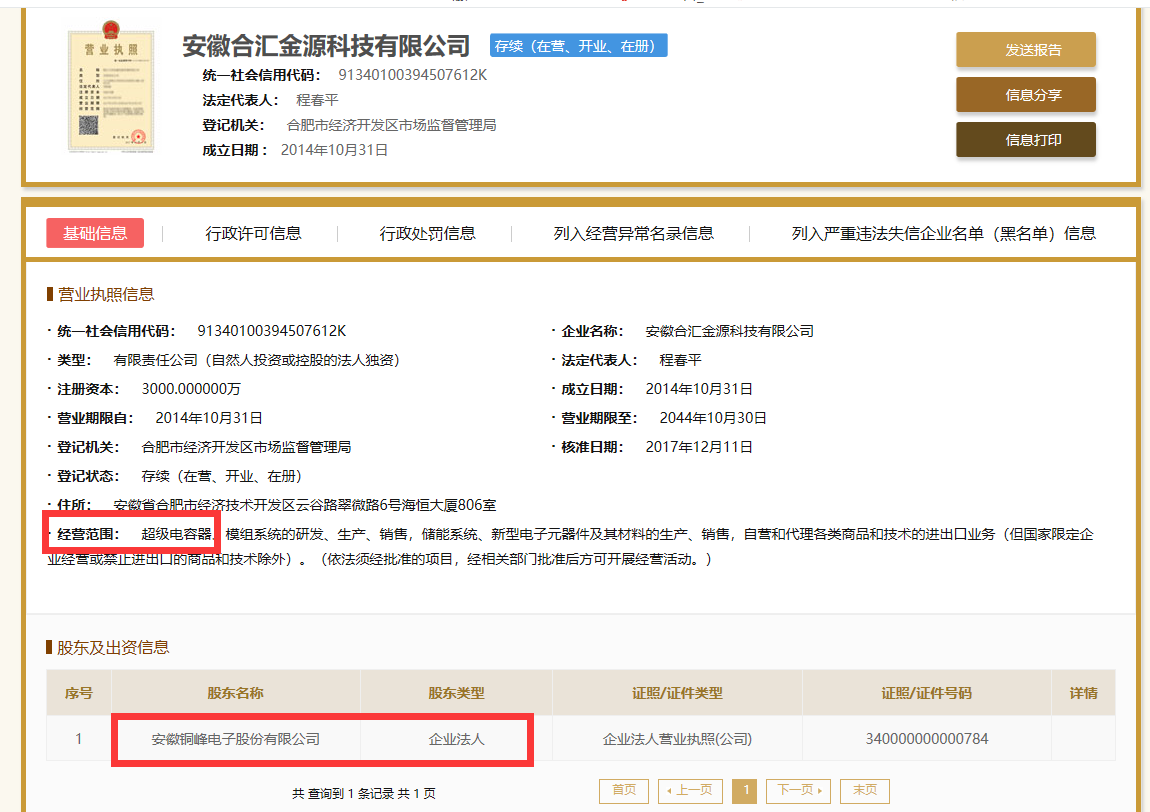
Task: Open the 行政处罚信息 tab
Action: (x=427, y=233)
